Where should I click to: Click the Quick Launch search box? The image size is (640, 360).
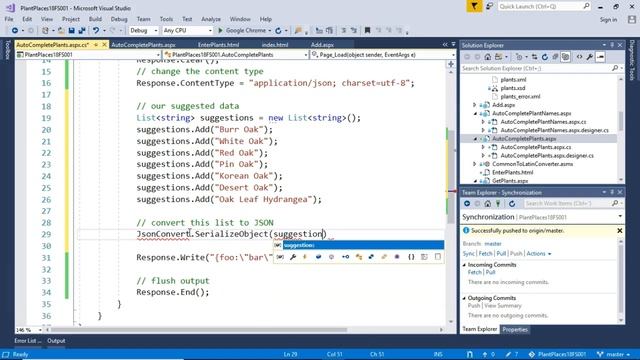pos(544,7)
